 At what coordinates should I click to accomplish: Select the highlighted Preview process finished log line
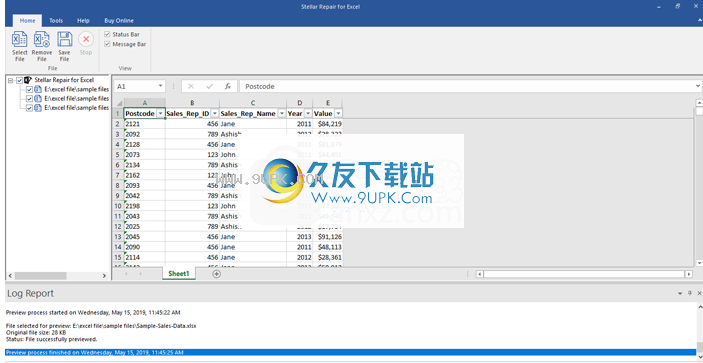click(x=350, y=352)
